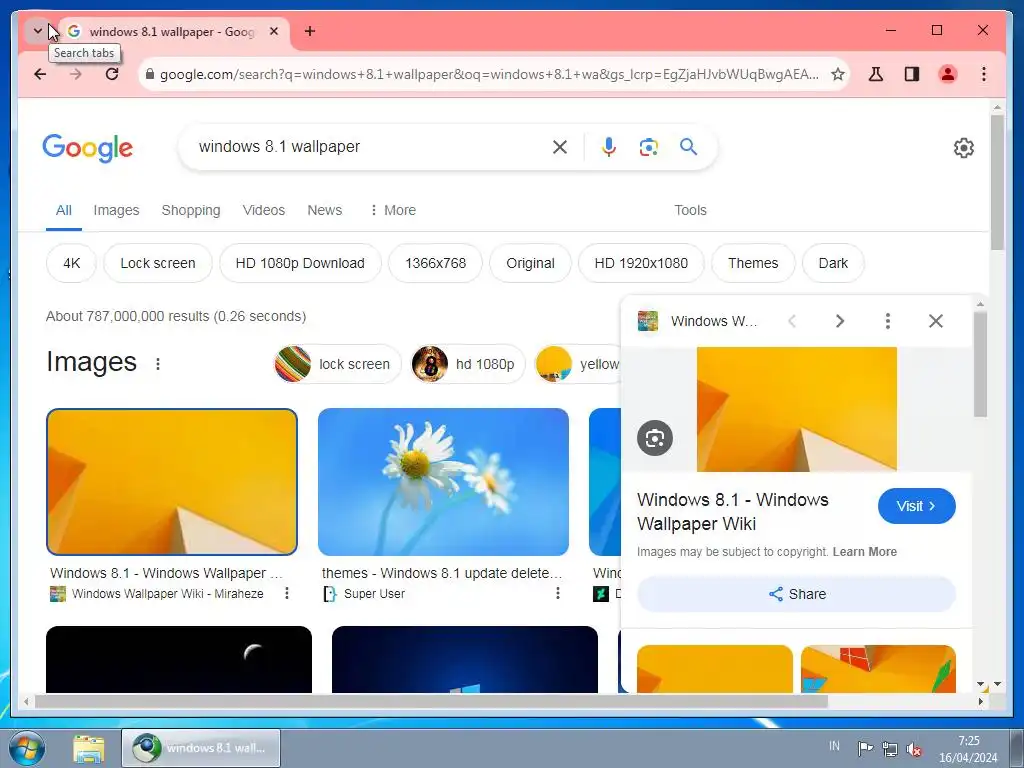Reload the current page
Screen dimensions: 1024x768
tap(112, 74)
